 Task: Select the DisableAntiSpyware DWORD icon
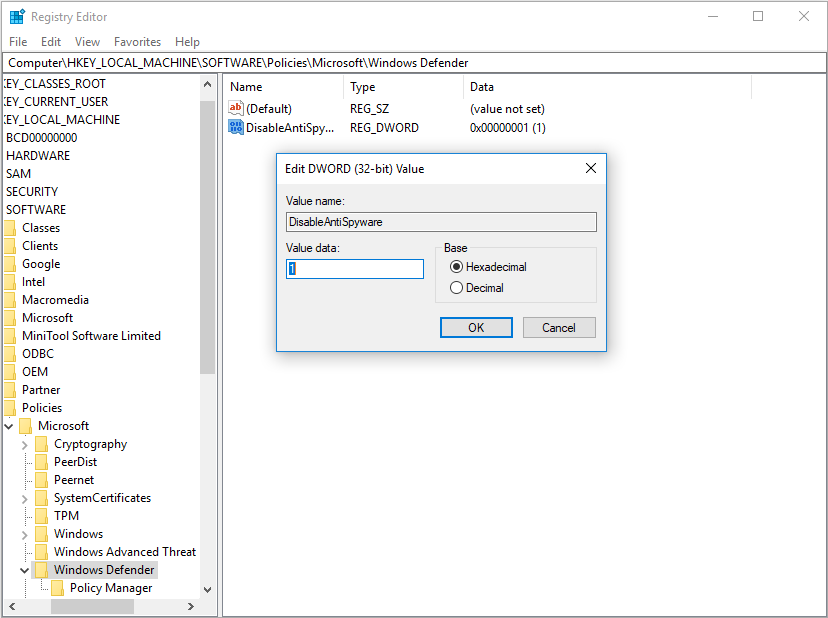click(x=236, y=127)
